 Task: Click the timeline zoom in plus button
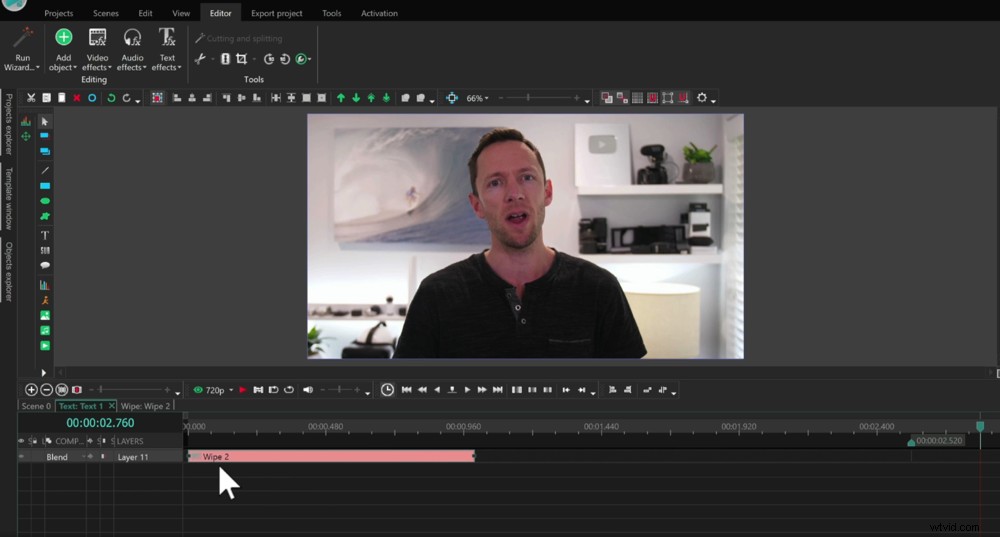pos(31,390)
